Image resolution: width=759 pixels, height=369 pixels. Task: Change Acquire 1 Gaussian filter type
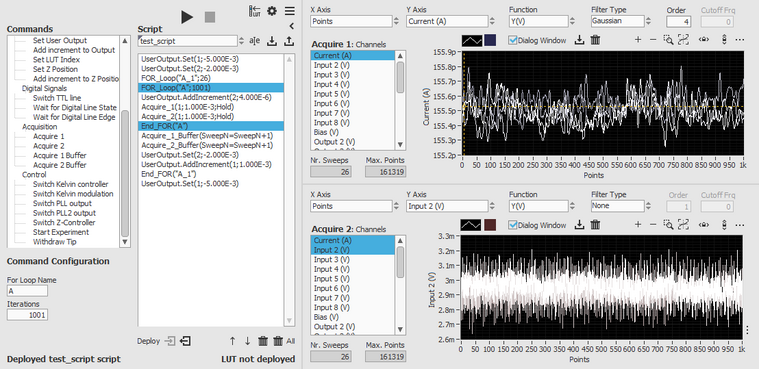pos(618,21)
